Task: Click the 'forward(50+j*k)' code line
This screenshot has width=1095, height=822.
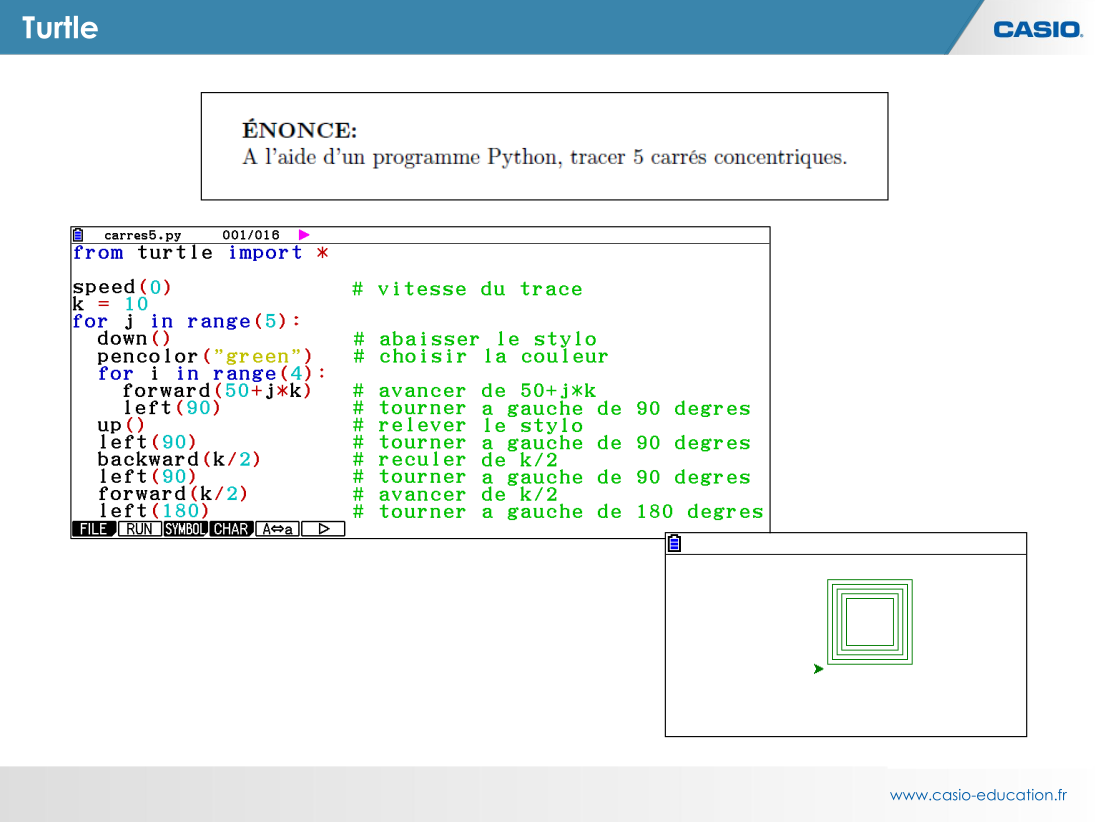Action: coord(216,390)
